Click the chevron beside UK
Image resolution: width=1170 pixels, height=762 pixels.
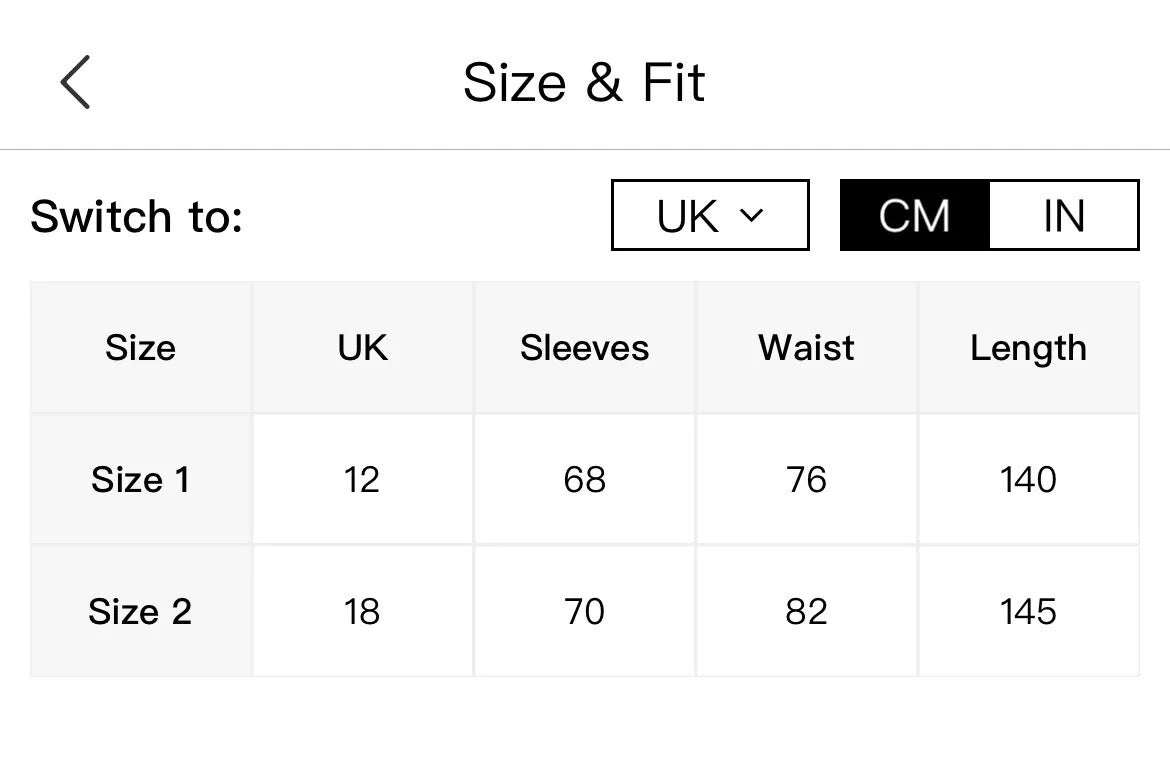coord(751,215)
